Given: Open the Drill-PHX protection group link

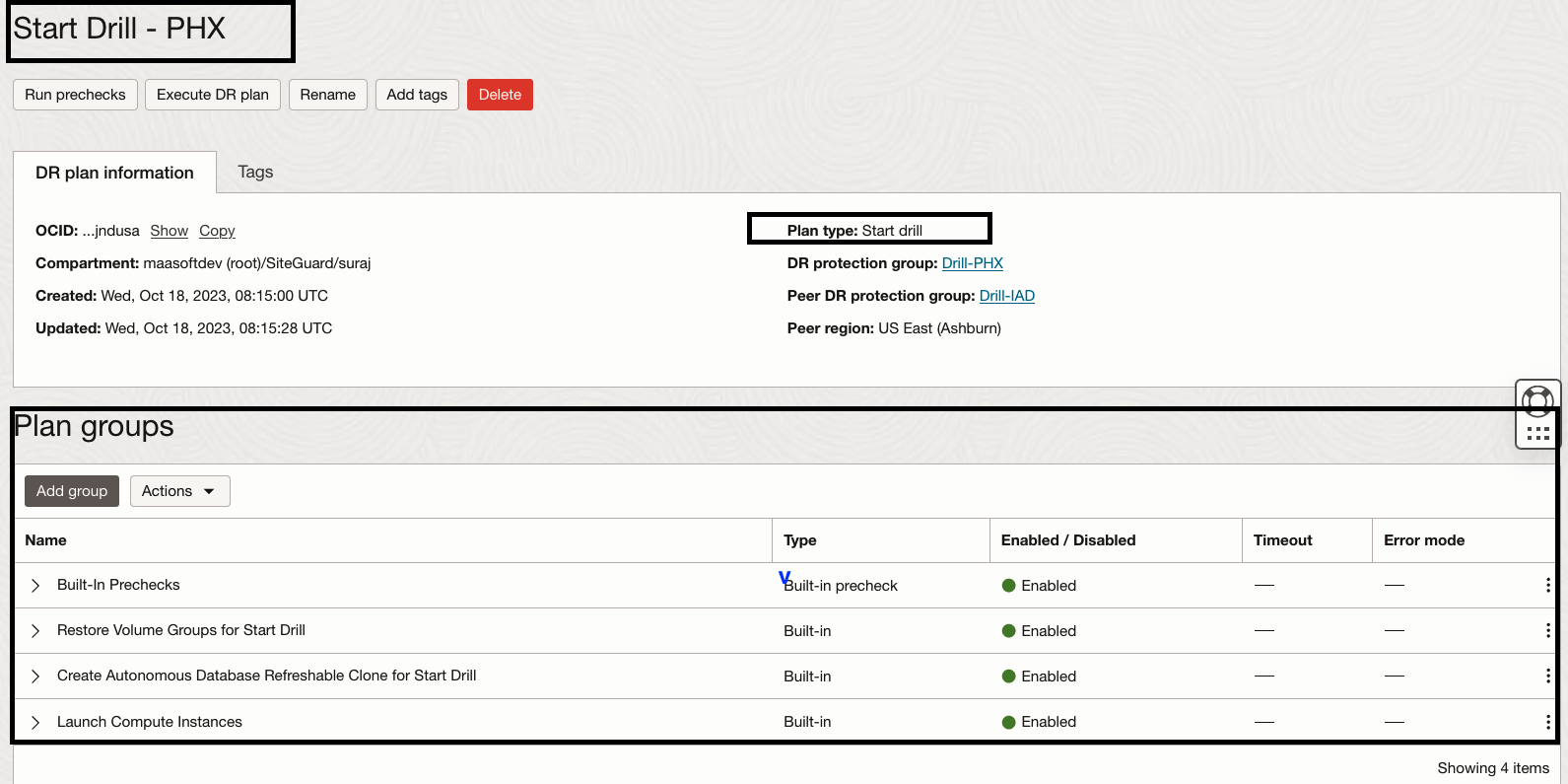Looking at the screenshot, I should (x=972, y=263).
